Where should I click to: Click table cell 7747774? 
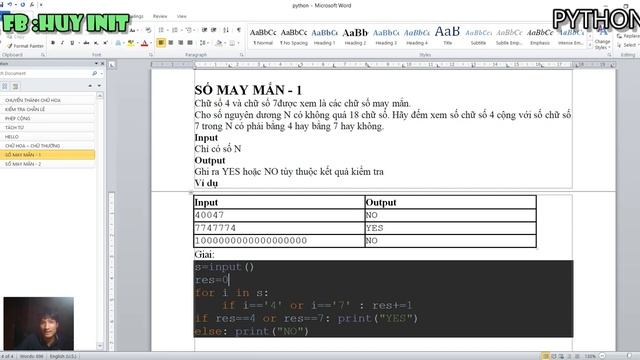(279, 228)
